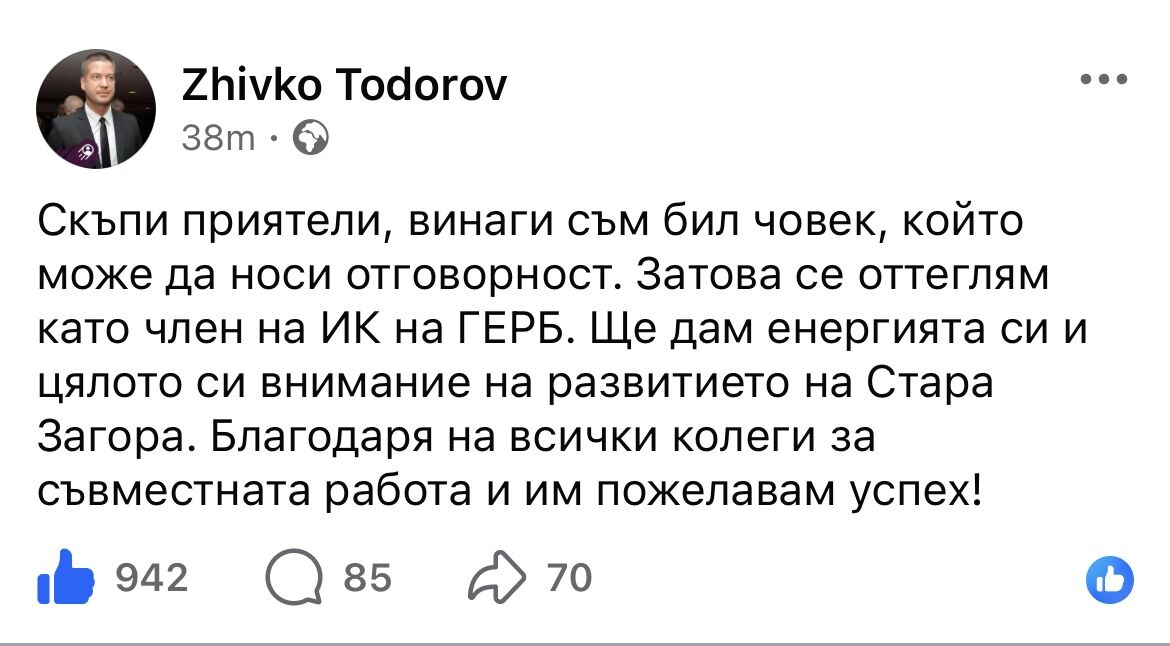Open Zhivko Todorov's profile via his name
1170x646 pixels.
342,84
